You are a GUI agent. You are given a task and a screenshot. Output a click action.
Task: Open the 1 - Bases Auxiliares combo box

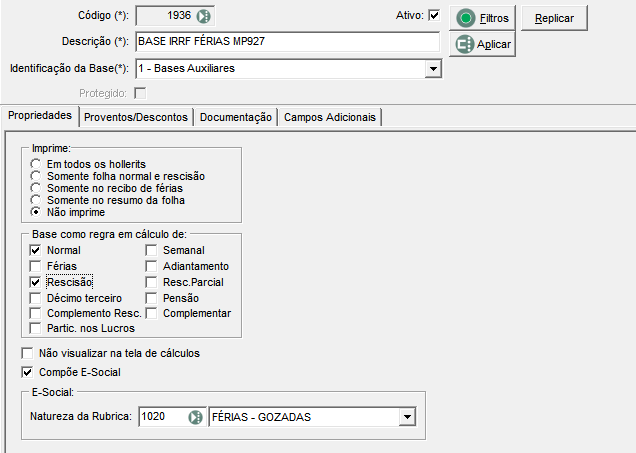tap(288, 69)
